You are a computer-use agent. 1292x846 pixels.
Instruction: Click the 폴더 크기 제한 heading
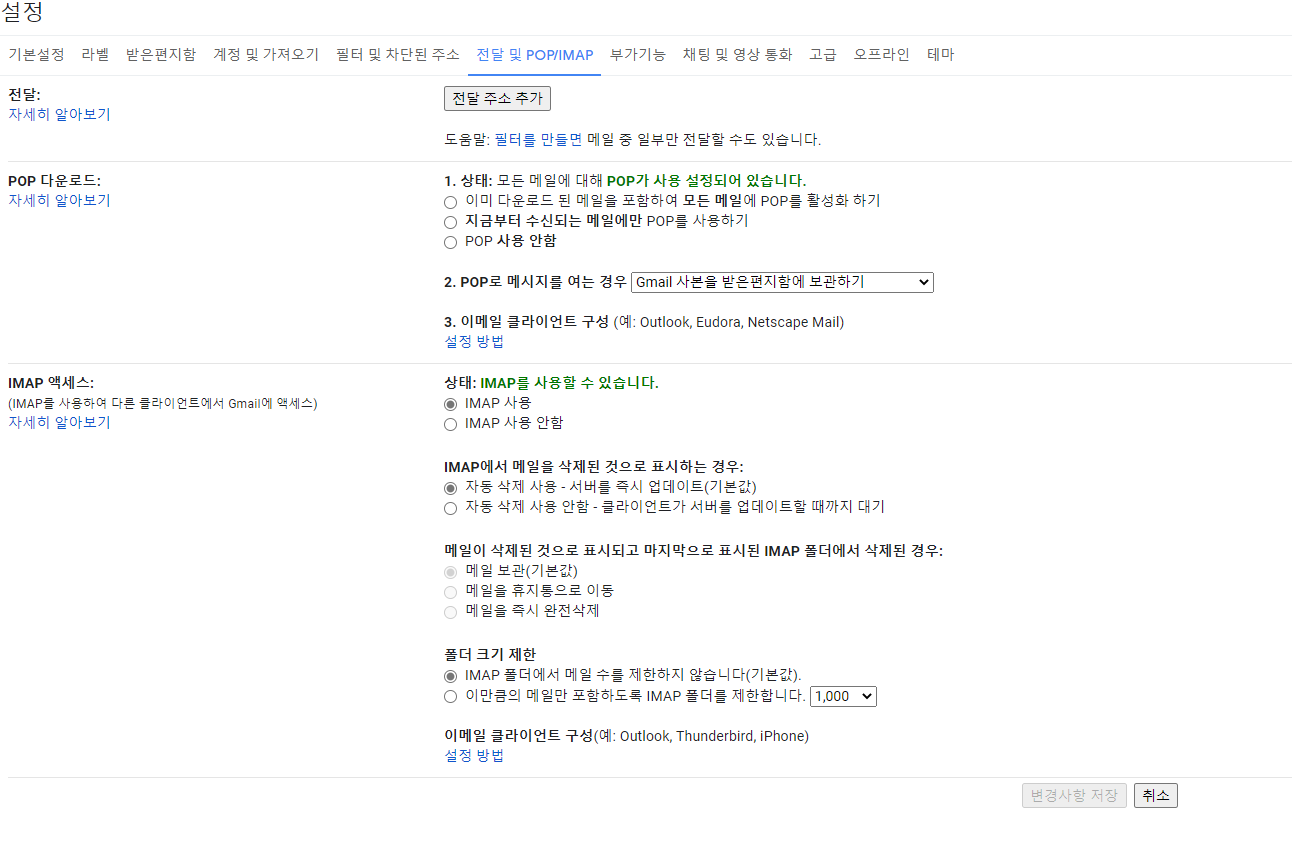[490, 654]
